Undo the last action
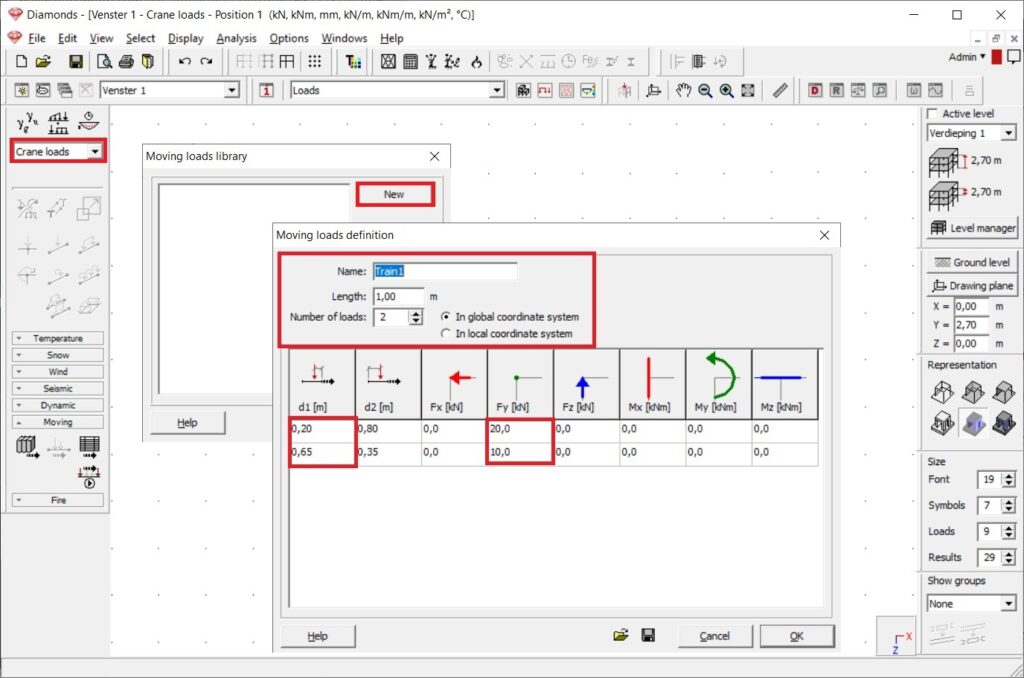 pos(185,61)
